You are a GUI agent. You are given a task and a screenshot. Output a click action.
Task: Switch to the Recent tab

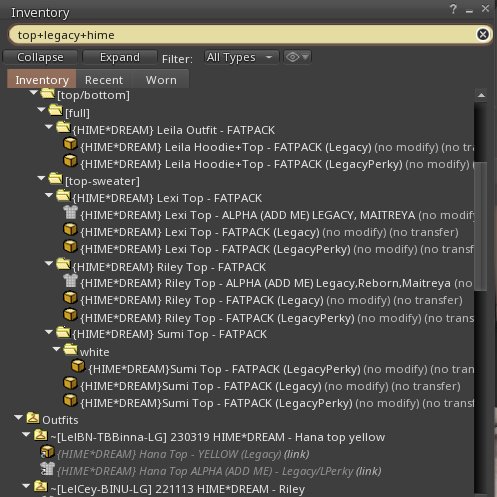(x=104, y=80)
